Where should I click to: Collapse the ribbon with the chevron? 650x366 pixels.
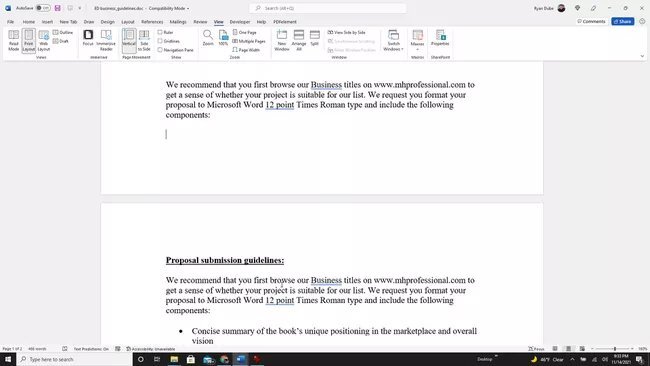642,56
